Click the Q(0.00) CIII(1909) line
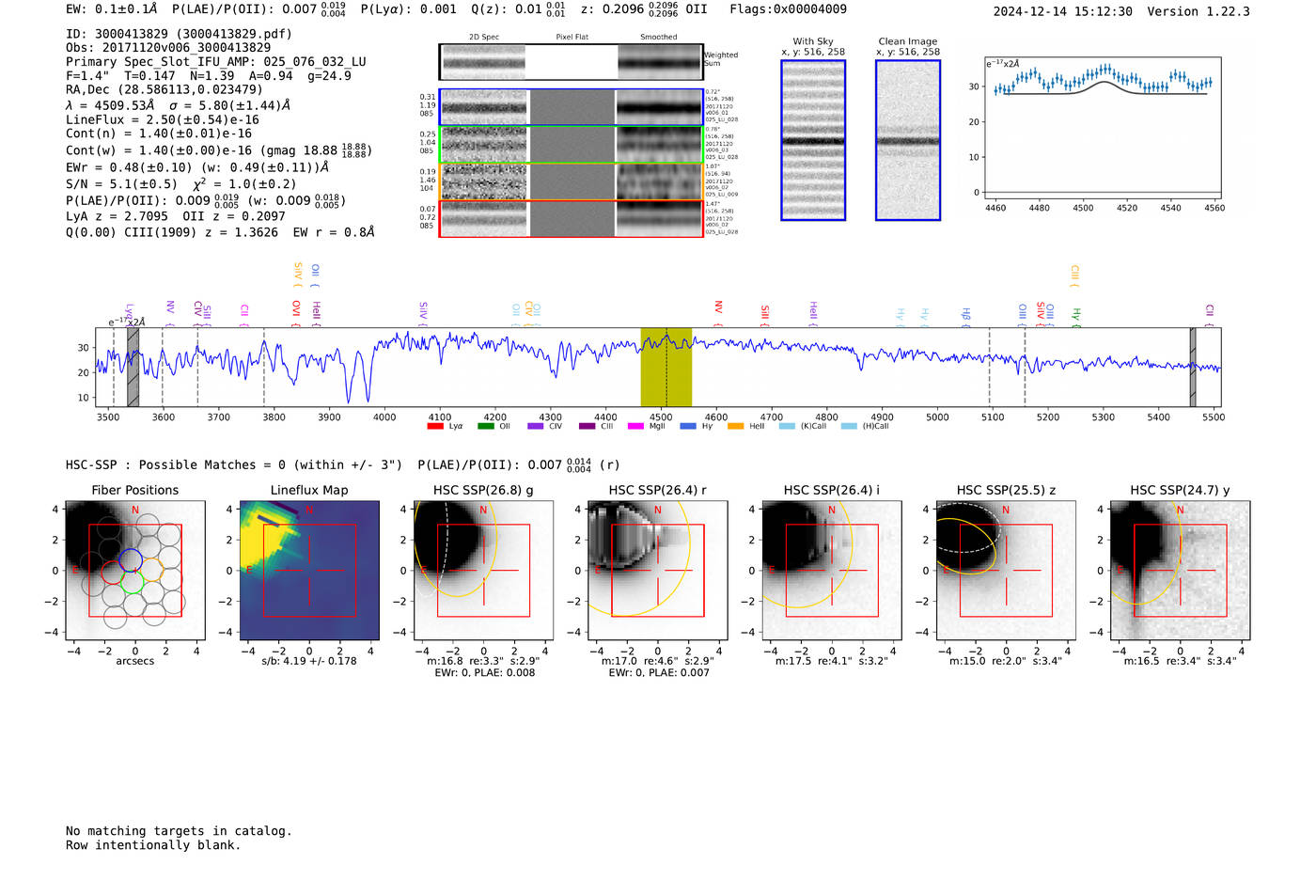Screen dimensions: 1316x896 point(220,231)
